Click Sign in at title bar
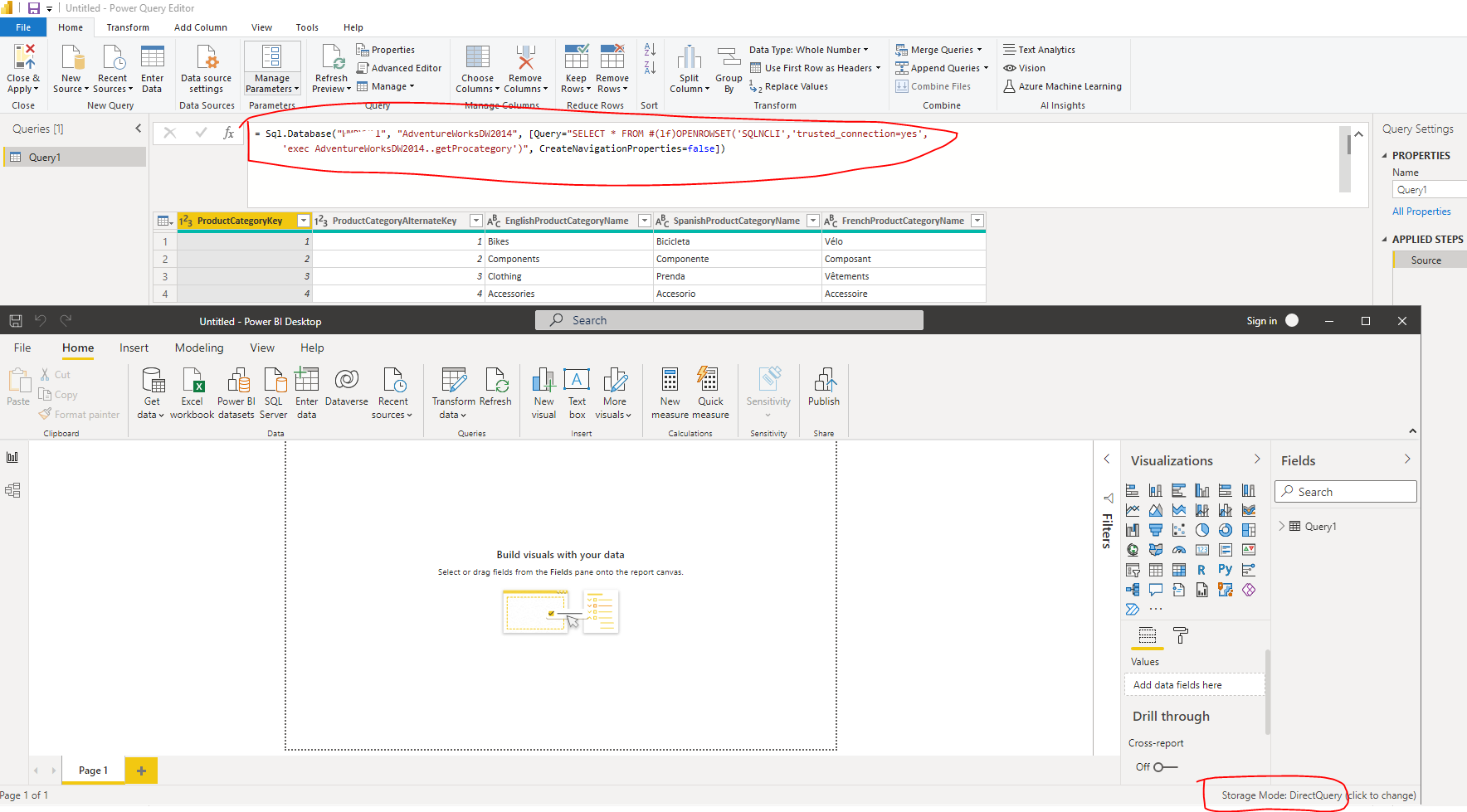1467x812 pixels. tap(1261, 321)
